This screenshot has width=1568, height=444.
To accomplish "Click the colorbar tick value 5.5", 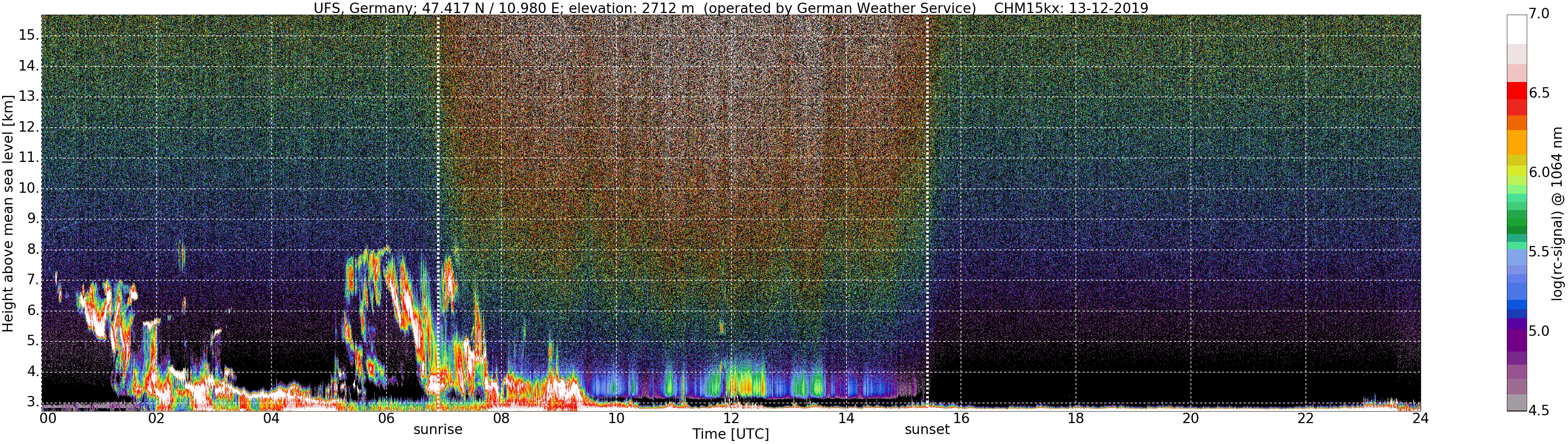I will point(1539,252).
